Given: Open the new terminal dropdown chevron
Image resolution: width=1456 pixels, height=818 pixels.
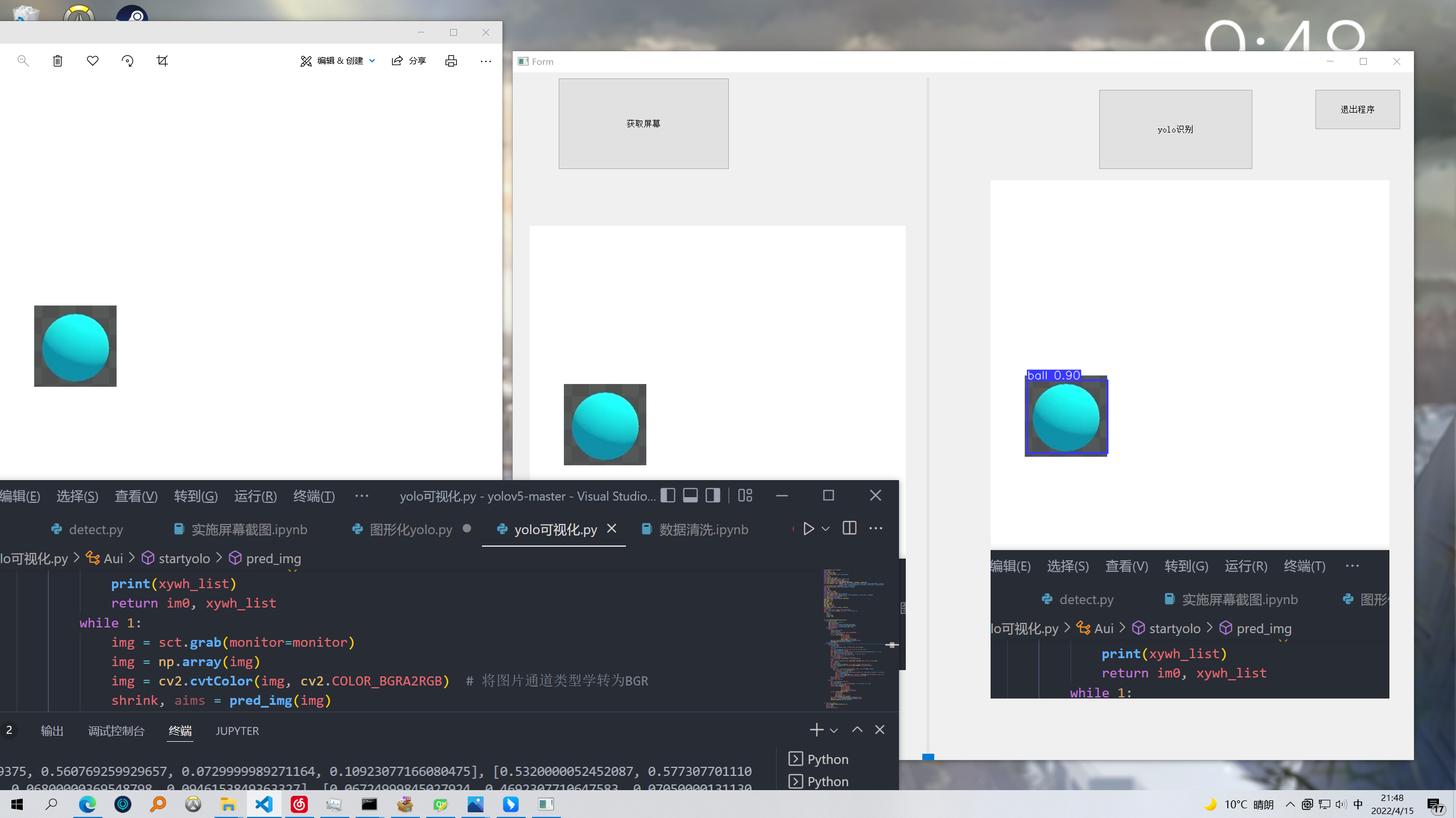Looking at the screenshot, I should click(834, 730).
